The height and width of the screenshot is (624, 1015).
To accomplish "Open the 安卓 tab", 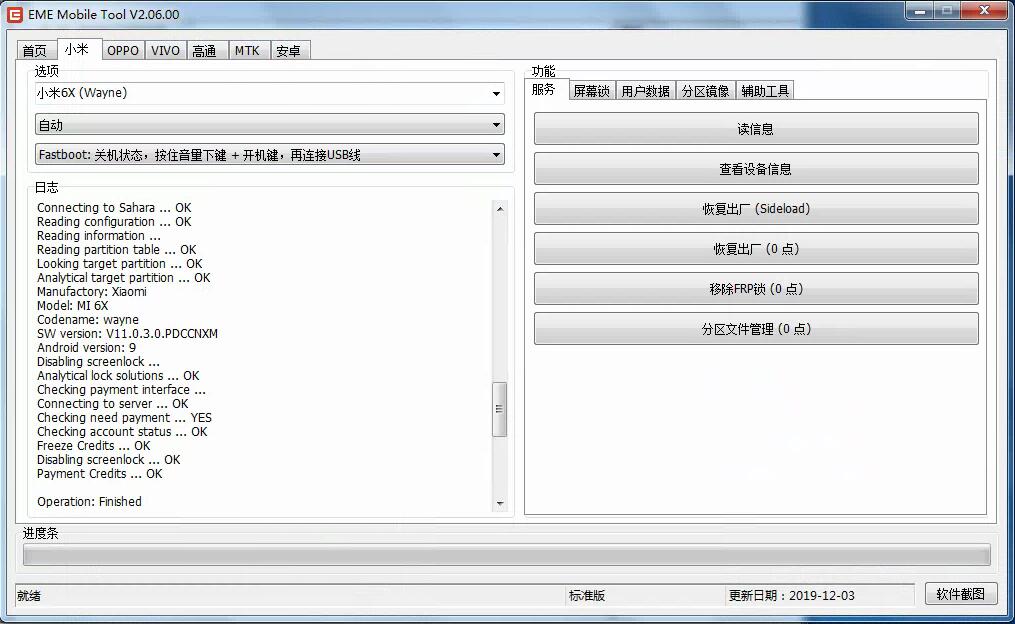I will (289, 50).
